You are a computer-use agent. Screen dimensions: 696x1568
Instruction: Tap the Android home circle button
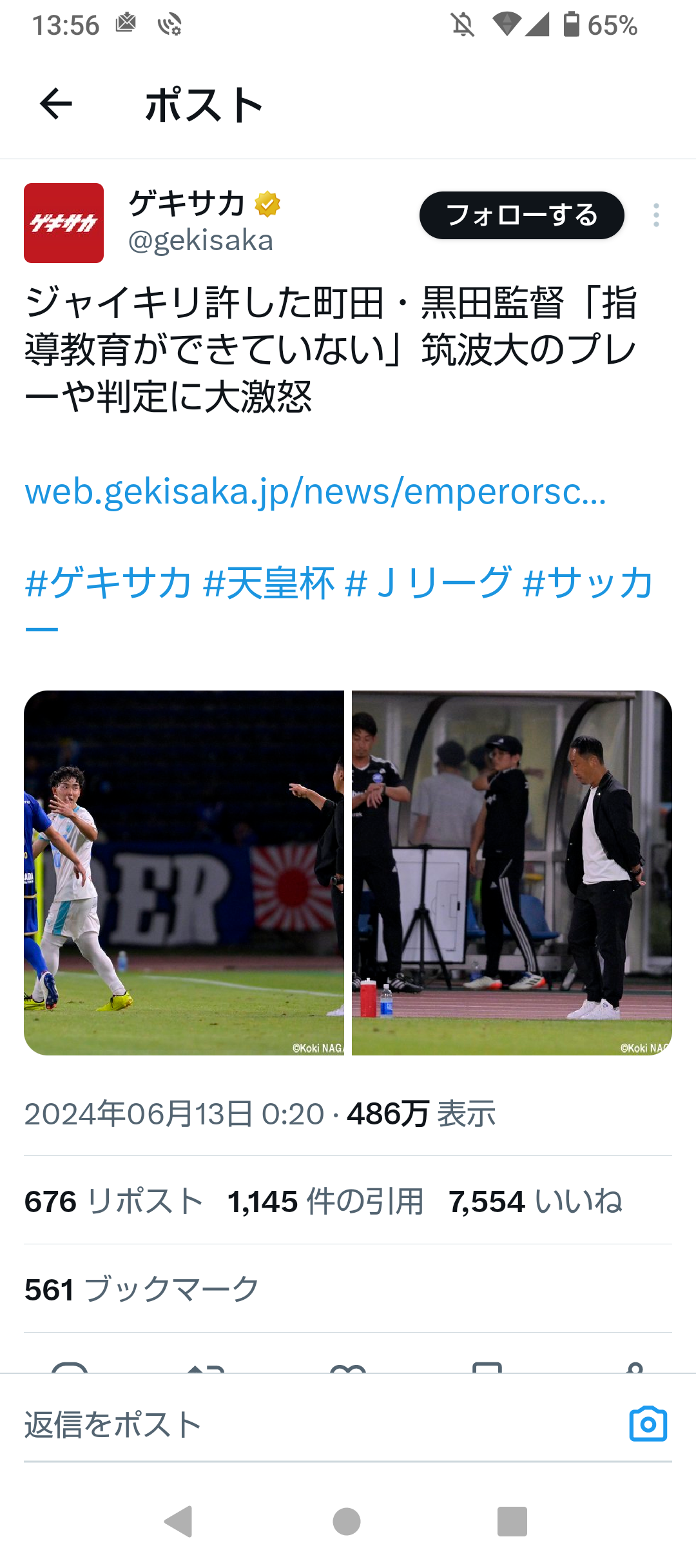tap(347, 1522)
